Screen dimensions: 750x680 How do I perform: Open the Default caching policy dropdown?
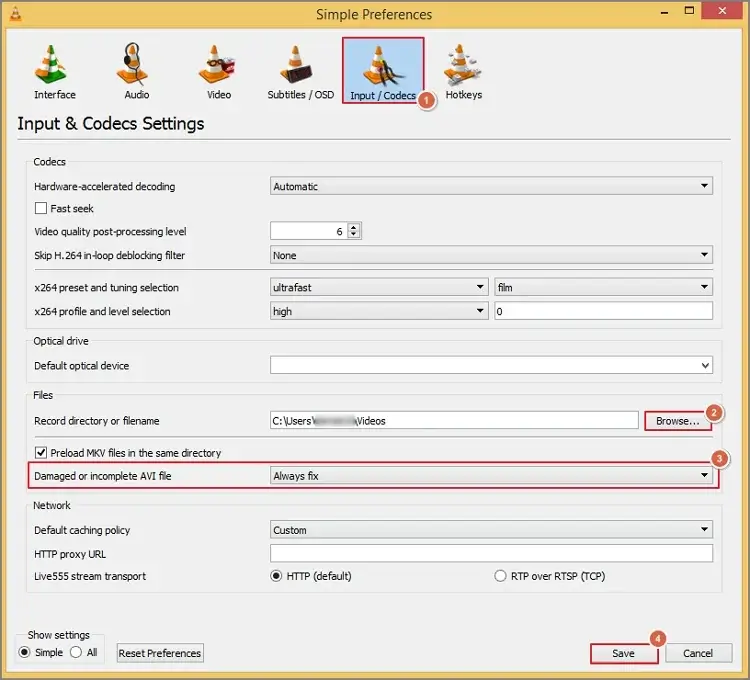[x=491, y=530]
